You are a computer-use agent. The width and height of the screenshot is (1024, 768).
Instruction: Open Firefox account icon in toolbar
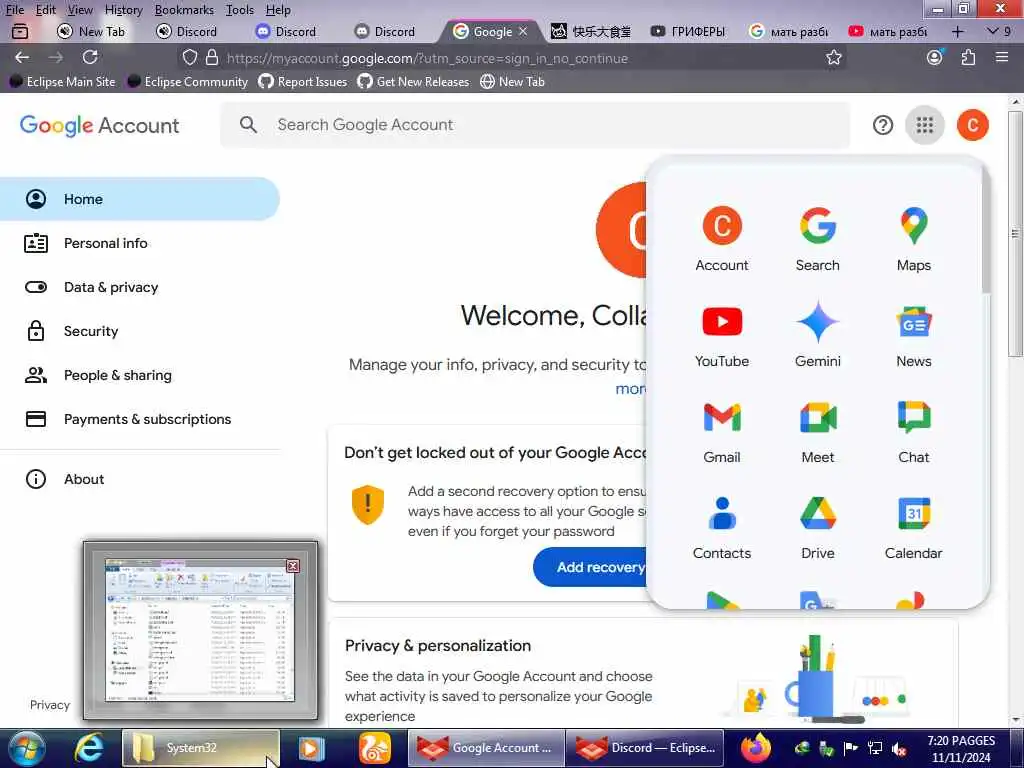pos(935,57)
